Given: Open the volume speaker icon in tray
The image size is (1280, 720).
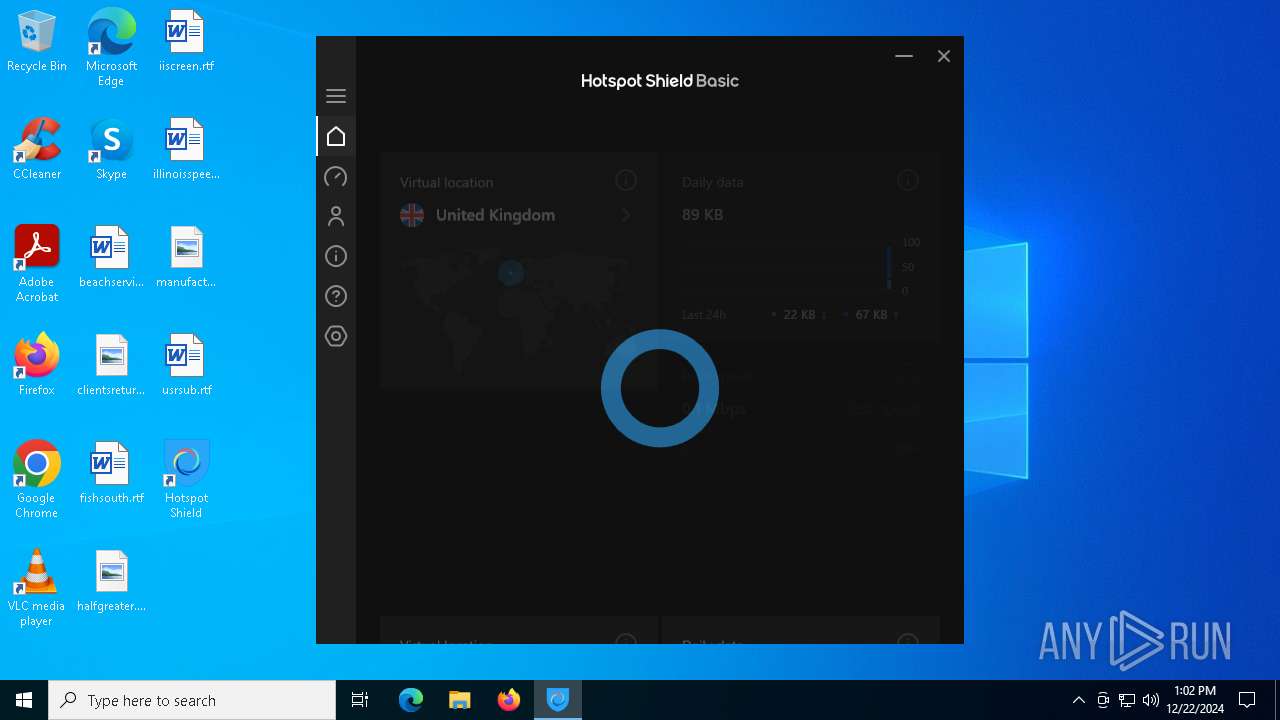Looking at the screenshot, I should click(1151, 700).
